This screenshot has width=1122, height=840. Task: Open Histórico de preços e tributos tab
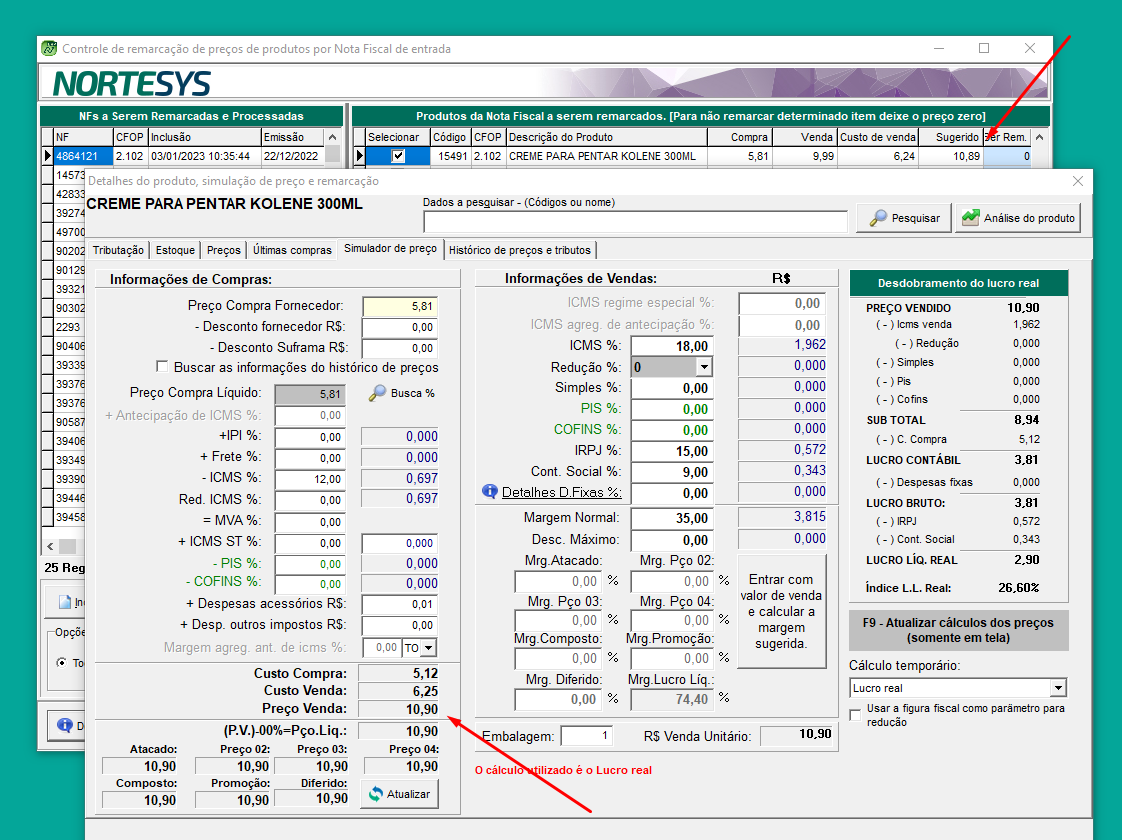(x=520, y=250)
